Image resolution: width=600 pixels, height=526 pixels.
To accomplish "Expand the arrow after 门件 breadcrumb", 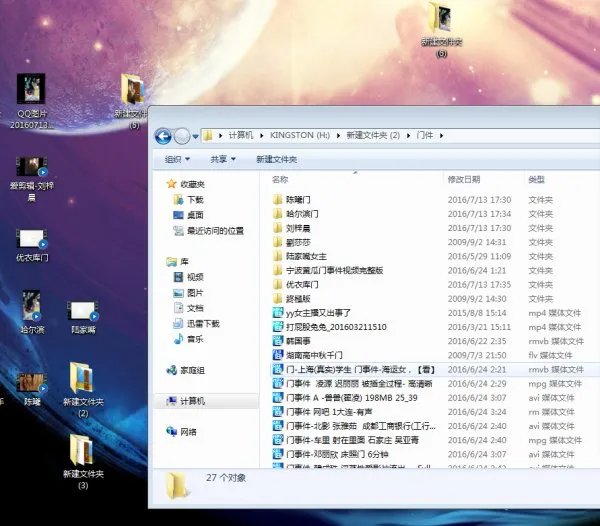I will coord(442,135).
